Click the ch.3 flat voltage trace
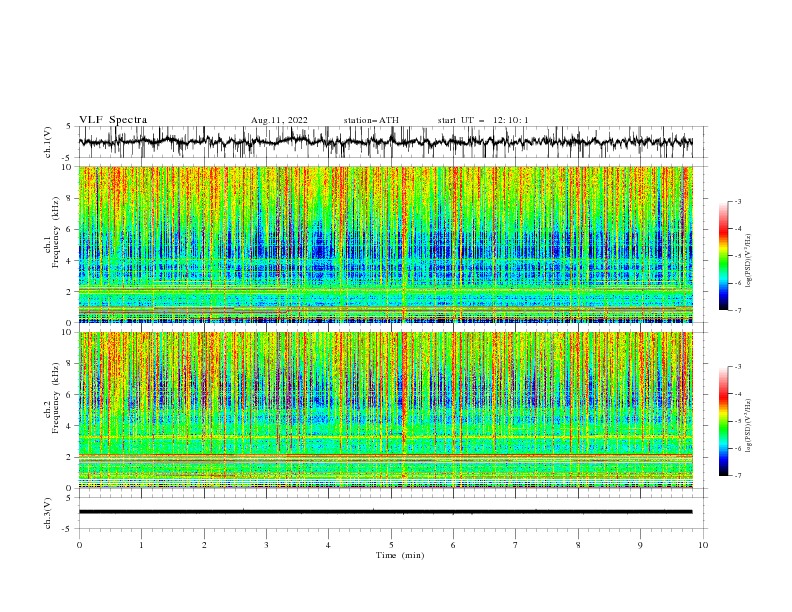The image size is (792, 612). click(385, 512)
